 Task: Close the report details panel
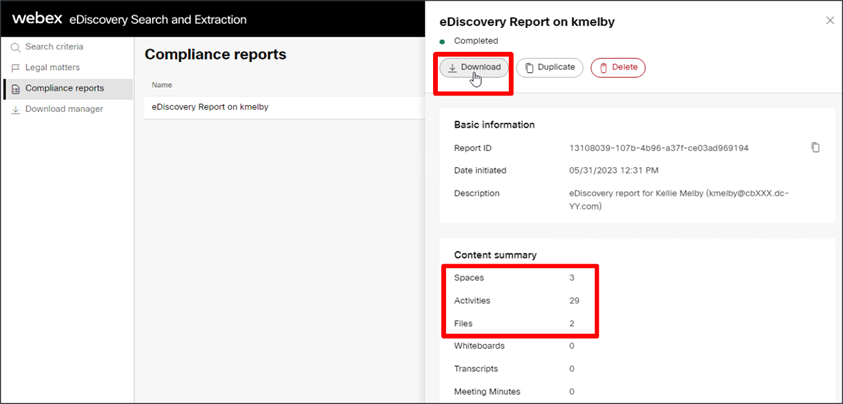pyautogui.click(x=828, y=20)
